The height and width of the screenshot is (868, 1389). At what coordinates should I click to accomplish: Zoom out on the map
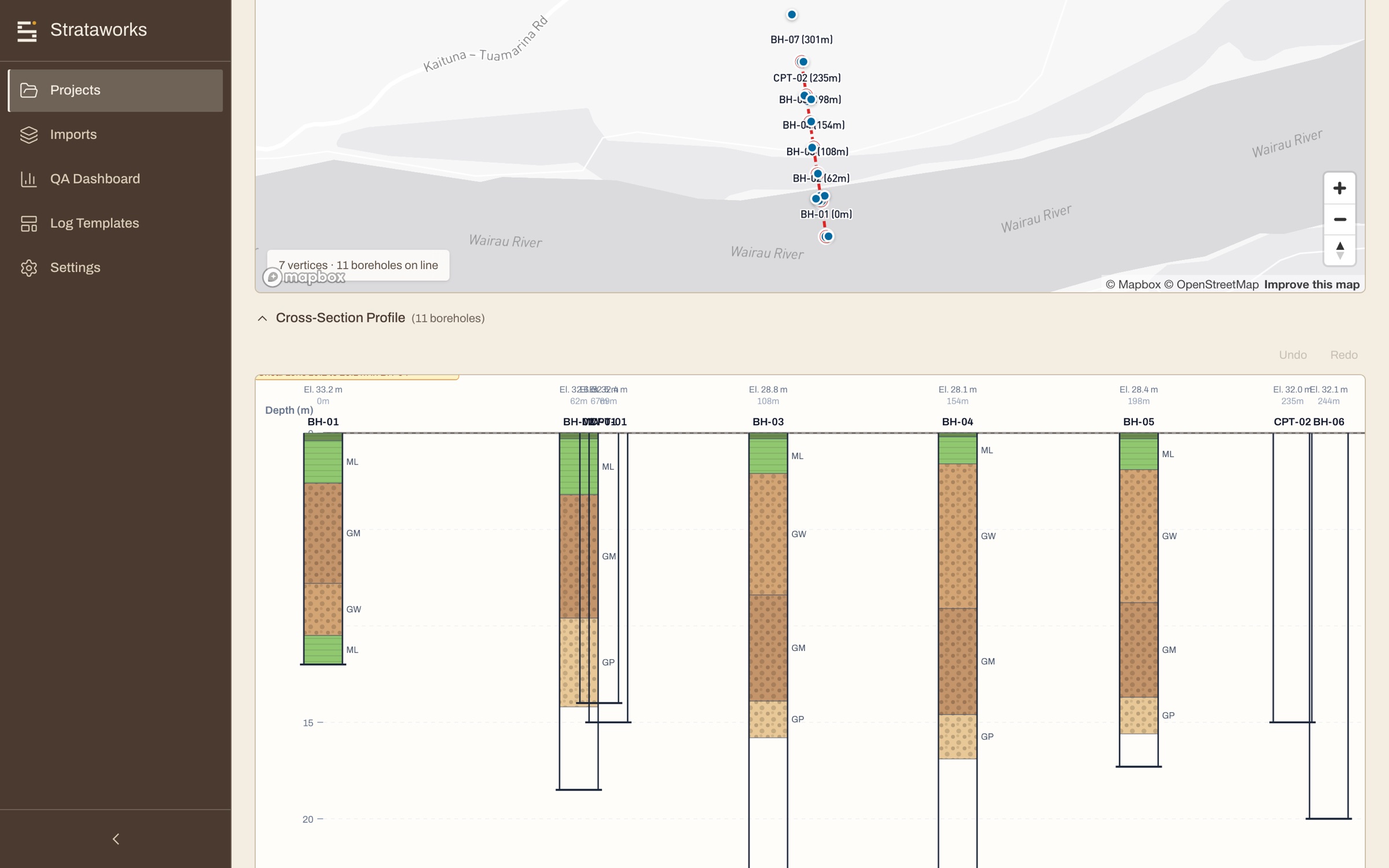[1339, 219]
